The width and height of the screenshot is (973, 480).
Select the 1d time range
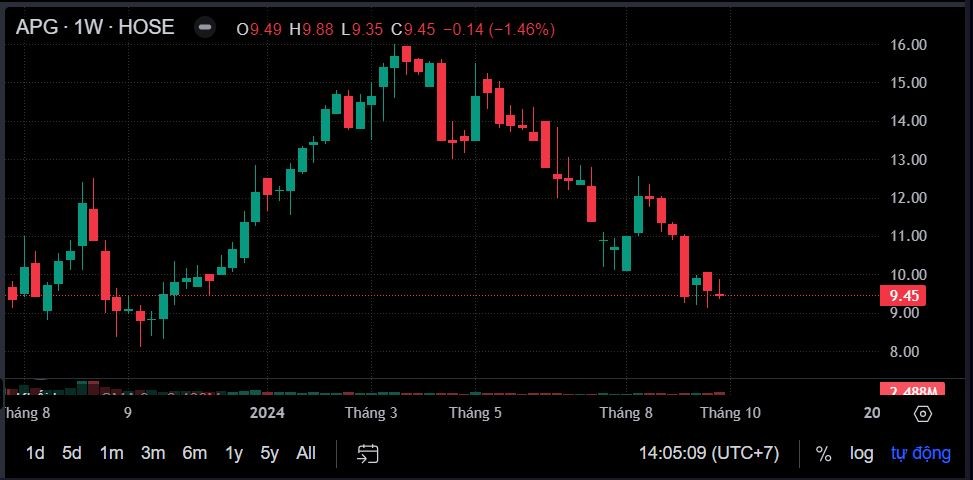point(35,453)
